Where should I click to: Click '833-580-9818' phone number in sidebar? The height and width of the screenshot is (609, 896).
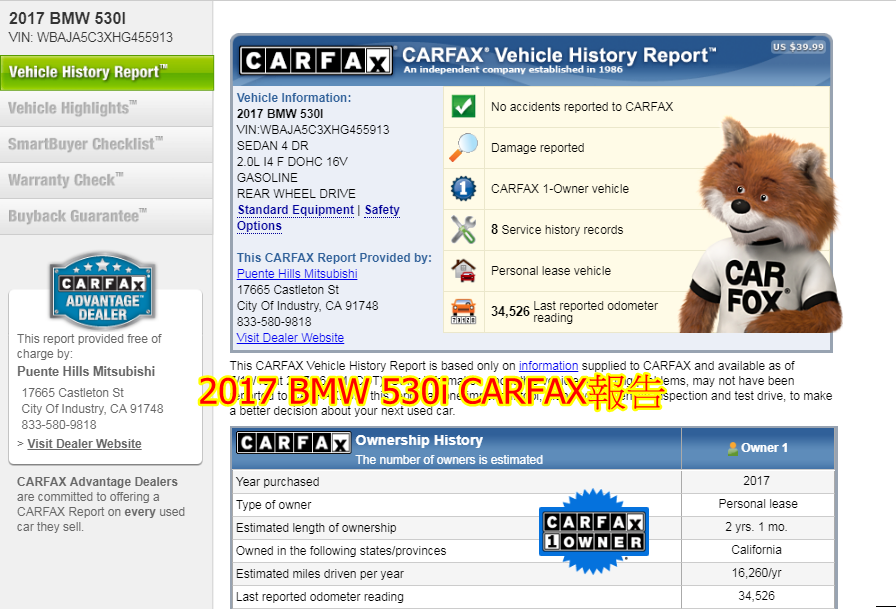59,425
